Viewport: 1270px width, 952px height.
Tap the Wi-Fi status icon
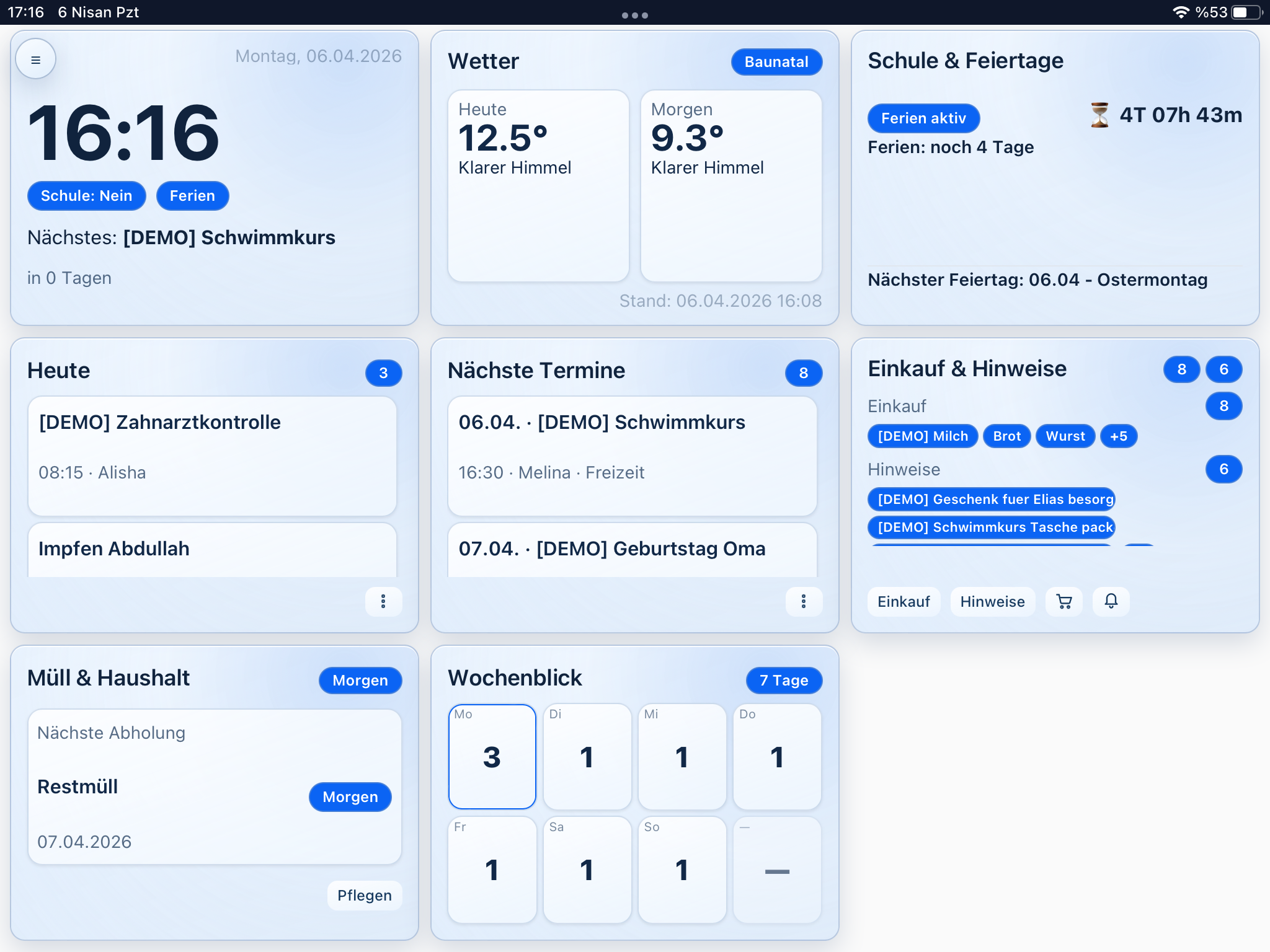tap(1181, 12)
